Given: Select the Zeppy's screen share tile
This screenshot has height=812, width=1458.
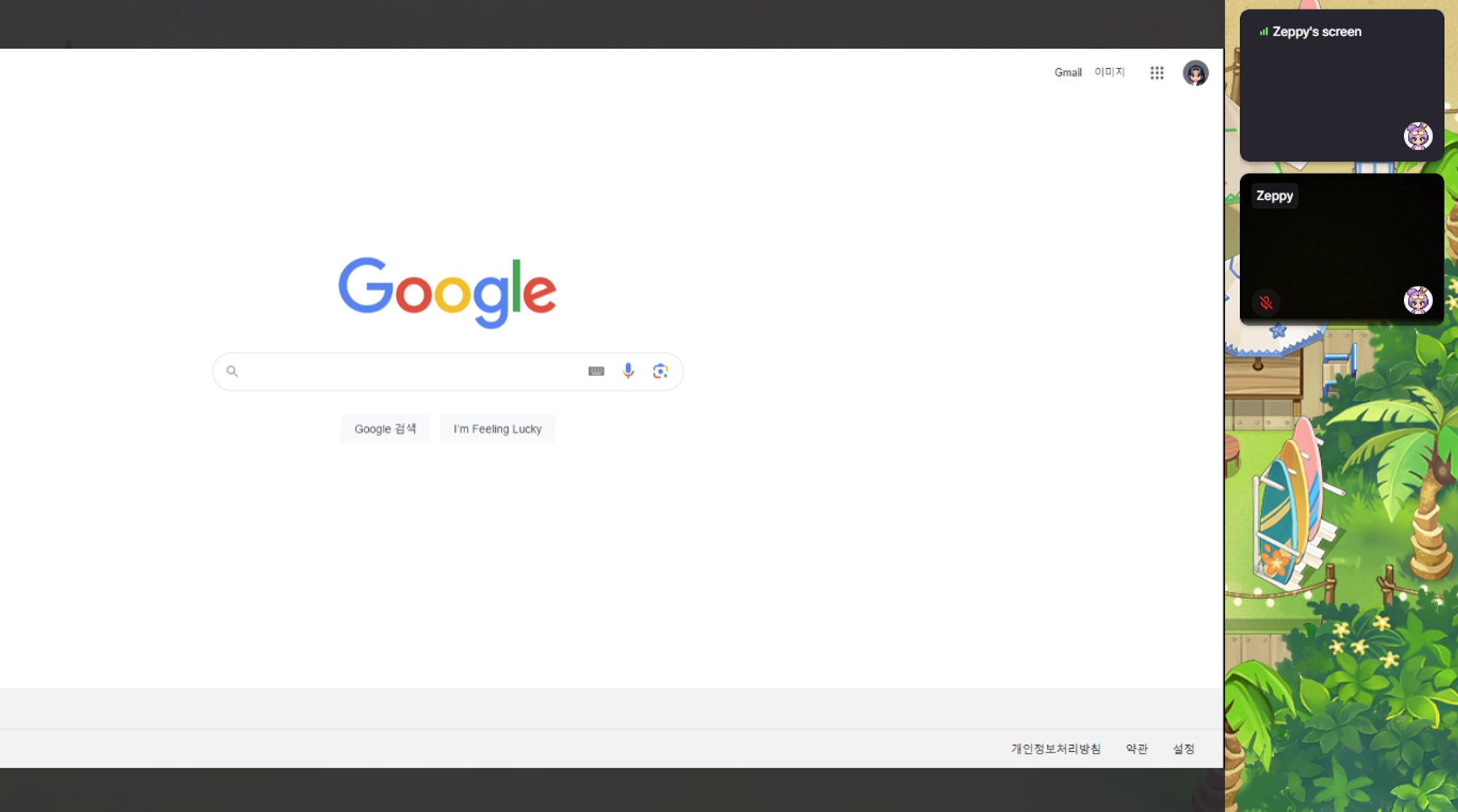Looking at the screenshot, I should (x=1341, y=85).
